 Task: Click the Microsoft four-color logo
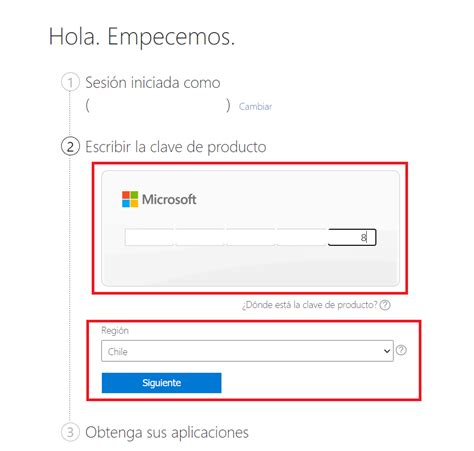(x=130, y=199)
